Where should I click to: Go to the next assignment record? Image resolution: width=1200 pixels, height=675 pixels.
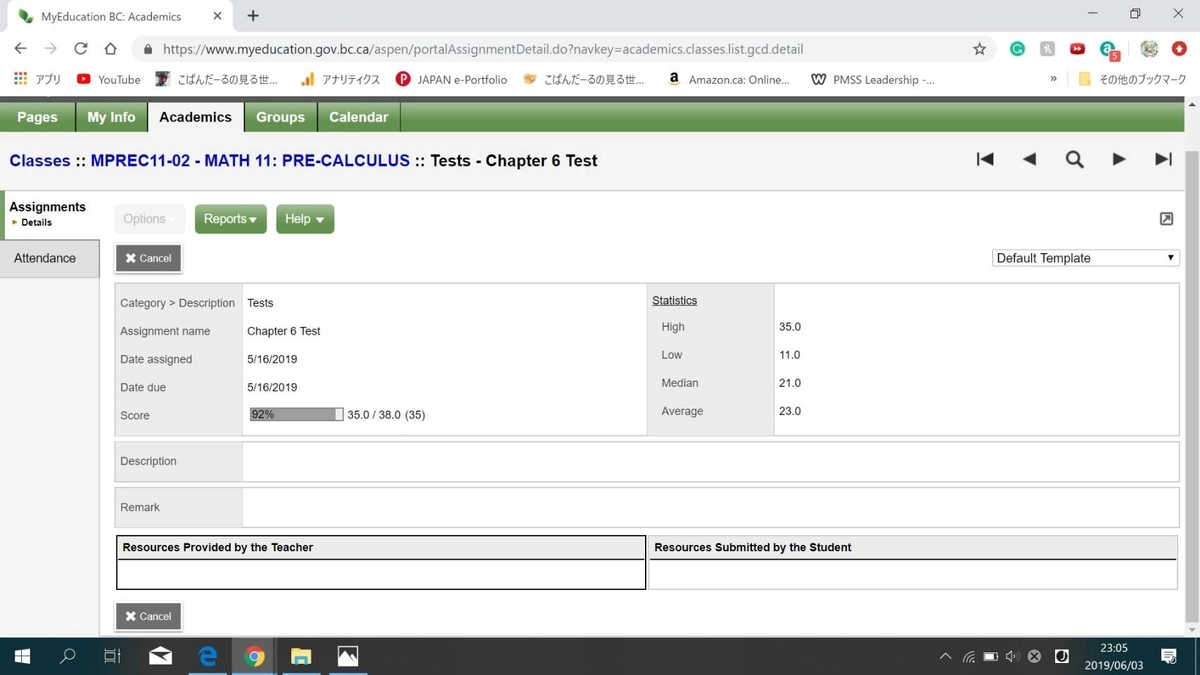1119,159
